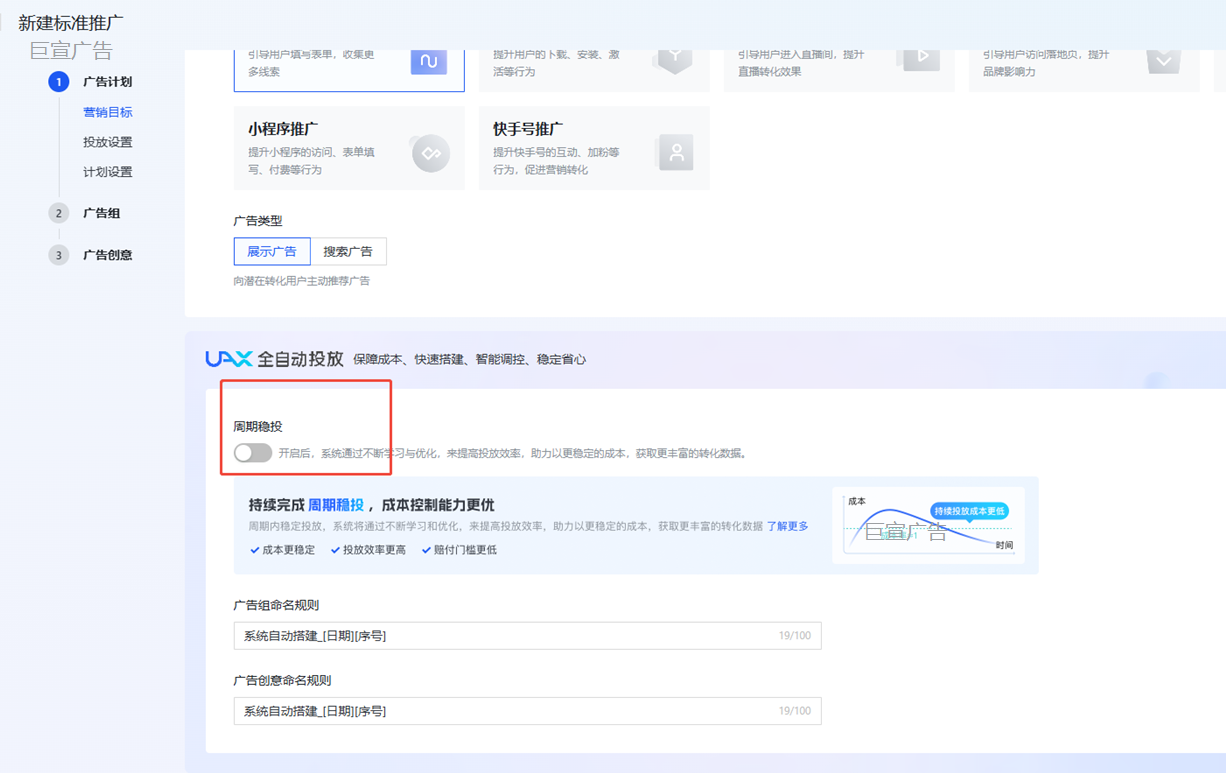Click the cost-over-time chart thumbnail

point(928,525)
